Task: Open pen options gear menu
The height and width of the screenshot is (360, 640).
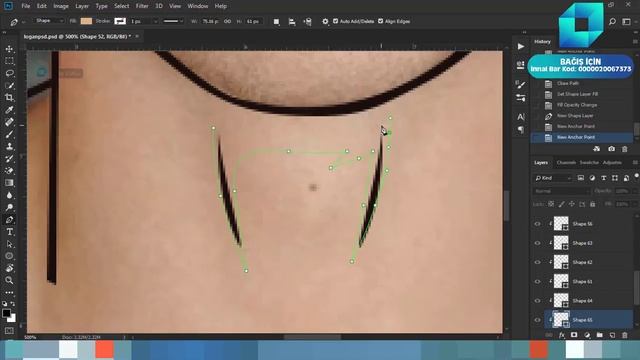Action: click(325, 22)
